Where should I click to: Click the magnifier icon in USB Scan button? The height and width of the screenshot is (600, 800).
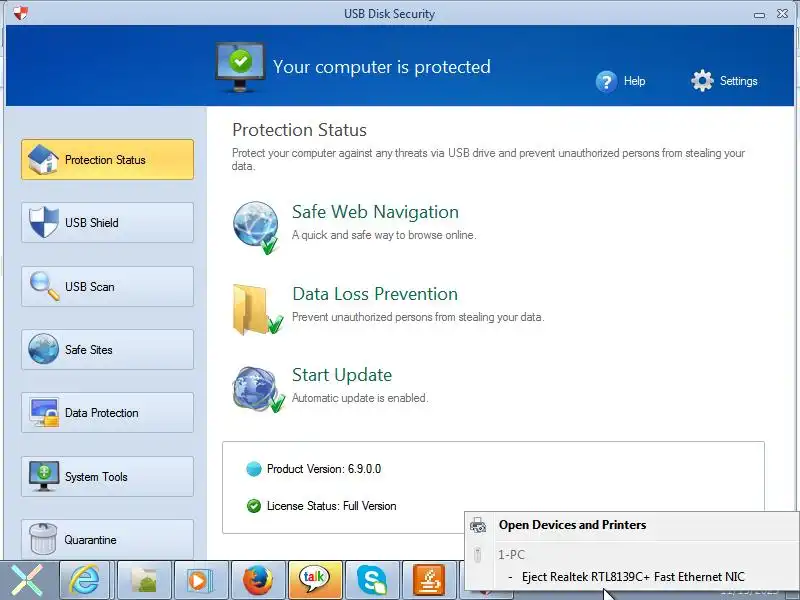(x=45, y=286)
